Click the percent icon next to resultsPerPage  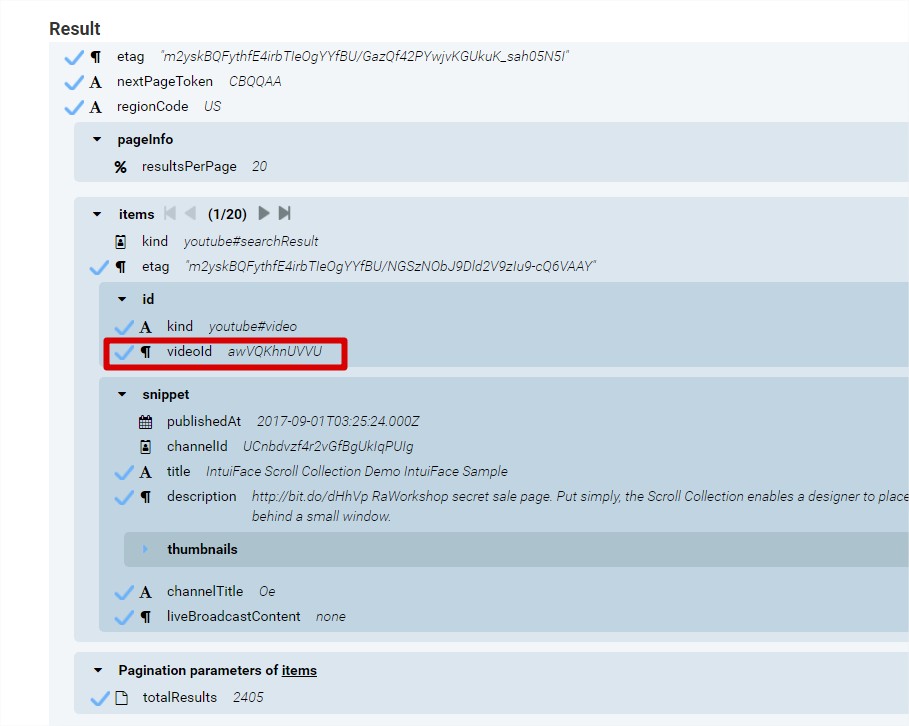click(x=121, y=167)
